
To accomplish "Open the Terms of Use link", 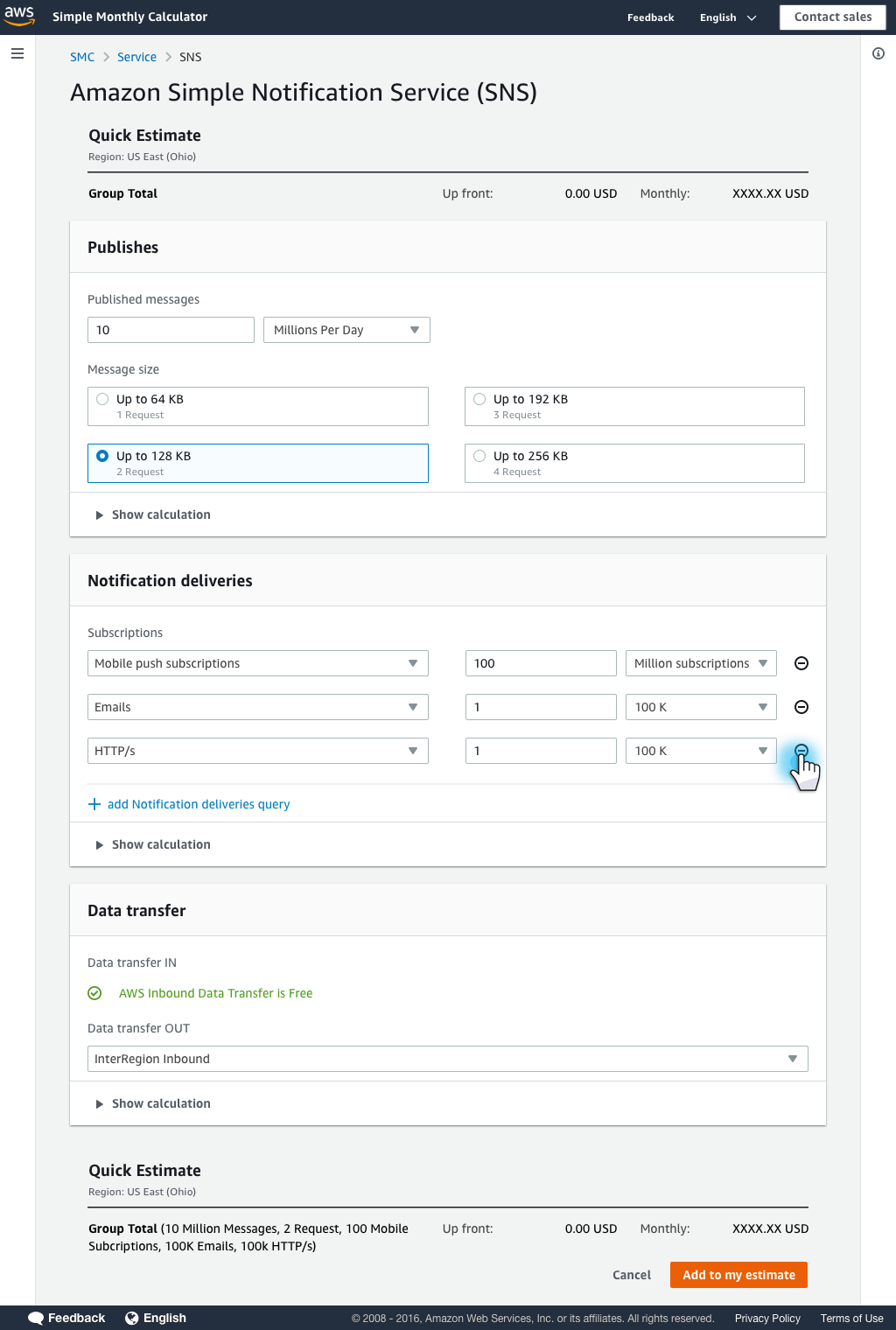I will 851,1319.
